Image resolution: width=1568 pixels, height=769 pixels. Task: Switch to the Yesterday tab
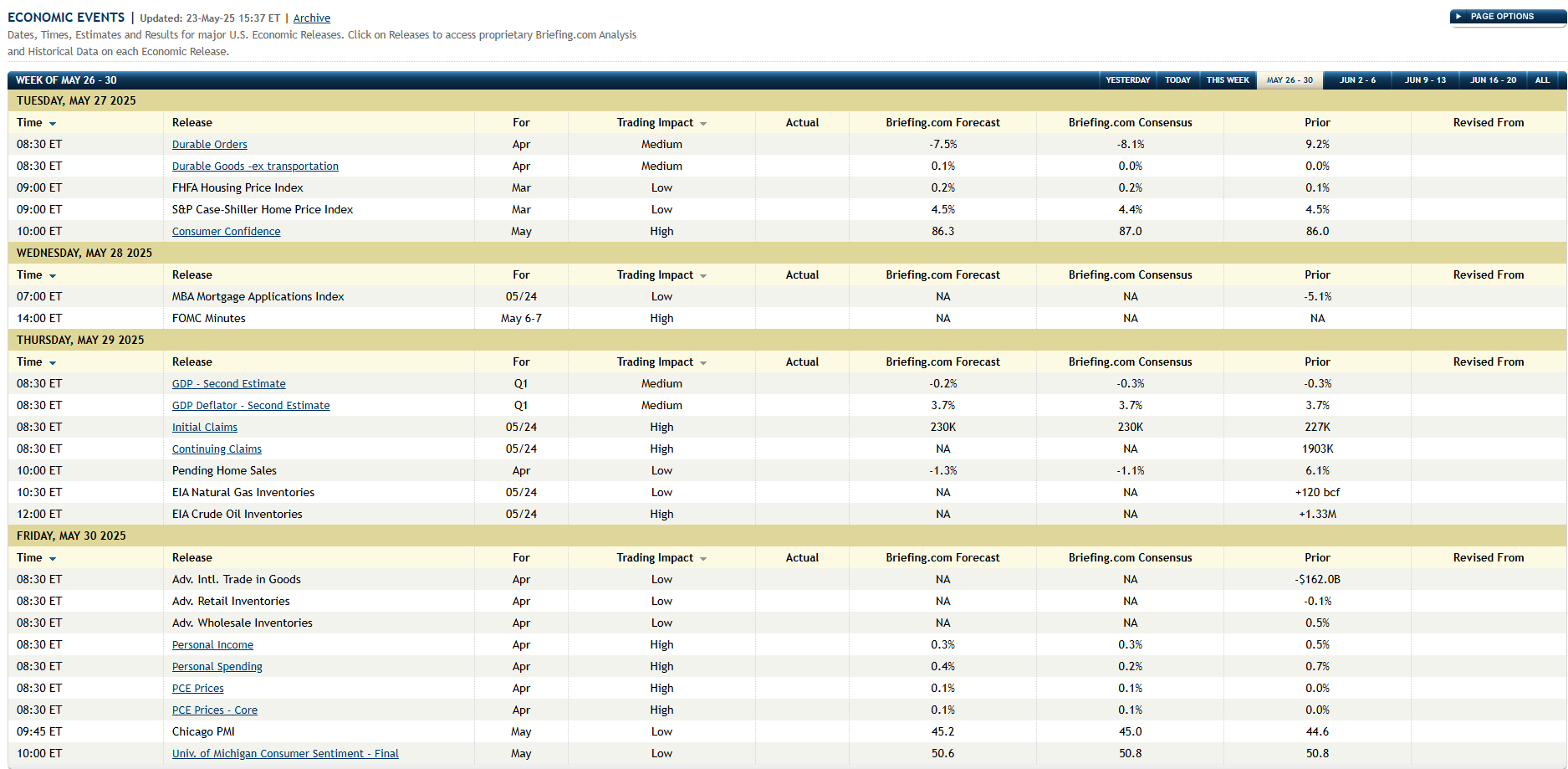(x=1127, y=80)
